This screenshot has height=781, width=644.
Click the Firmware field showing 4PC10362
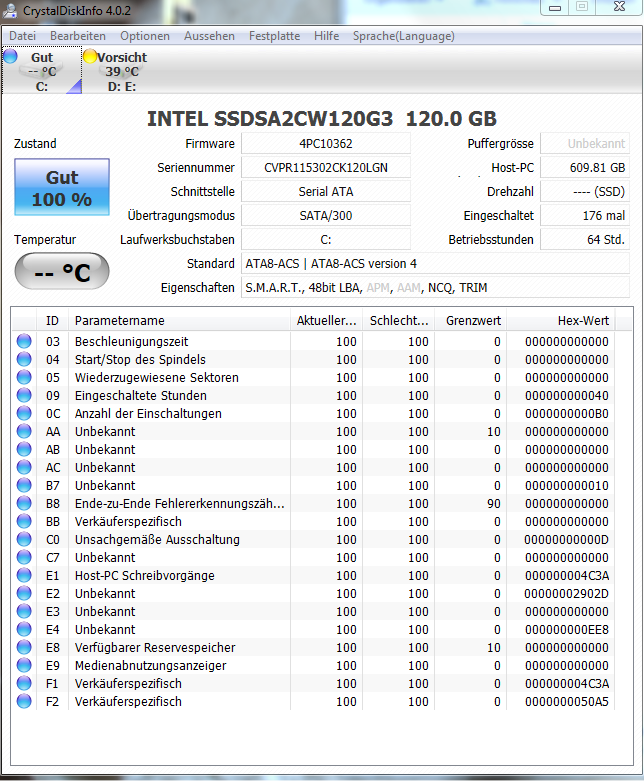(x=326, y=143)
